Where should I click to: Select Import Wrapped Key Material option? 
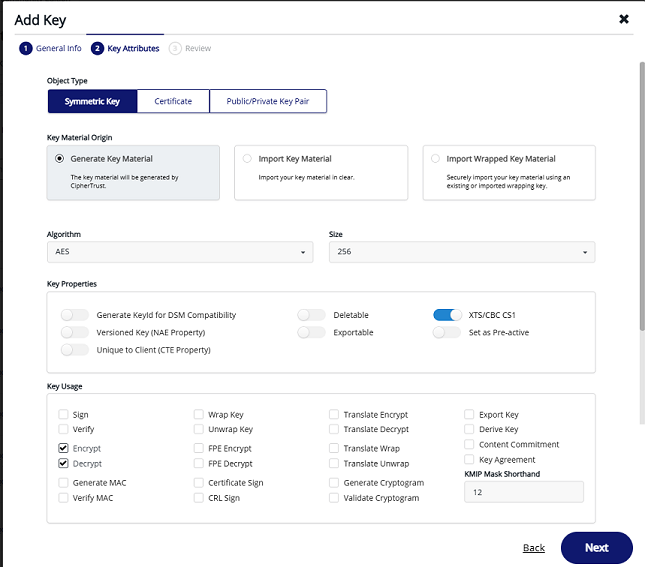pos(435,159)
